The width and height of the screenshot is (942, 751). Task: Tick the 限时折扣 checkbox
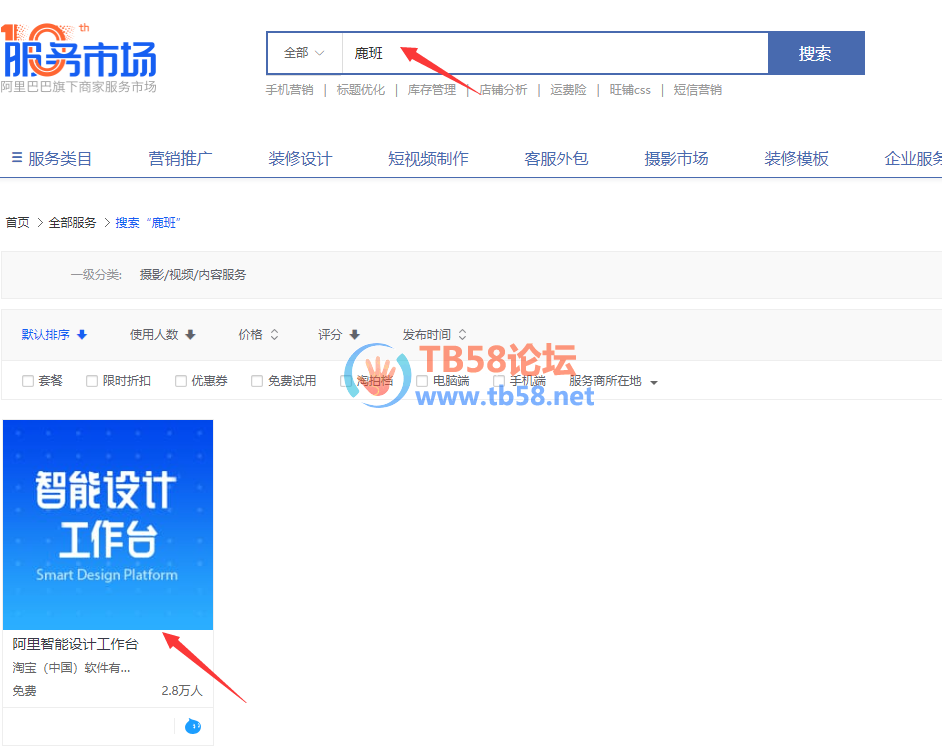point(93,381)
